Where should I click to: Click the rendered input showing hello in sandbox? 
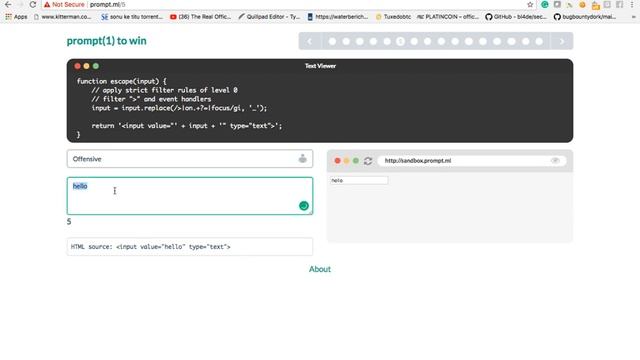tap(359, 180)
